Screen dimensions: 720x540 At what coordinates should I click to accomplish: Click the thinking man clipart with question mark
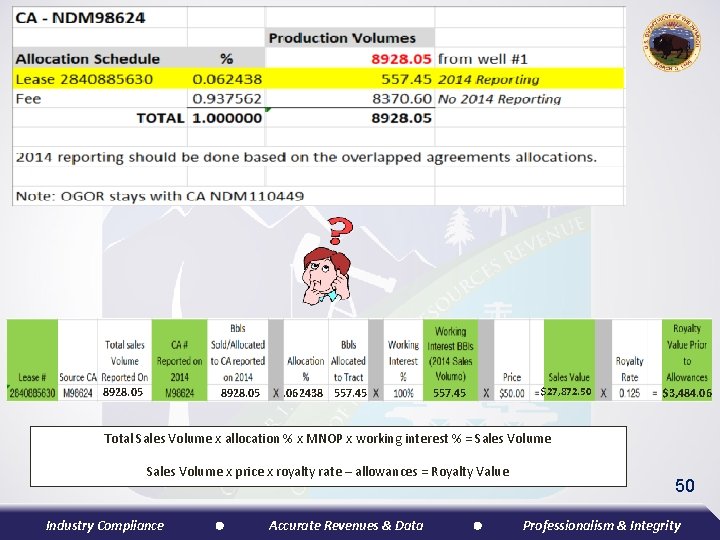pos(327,260)
